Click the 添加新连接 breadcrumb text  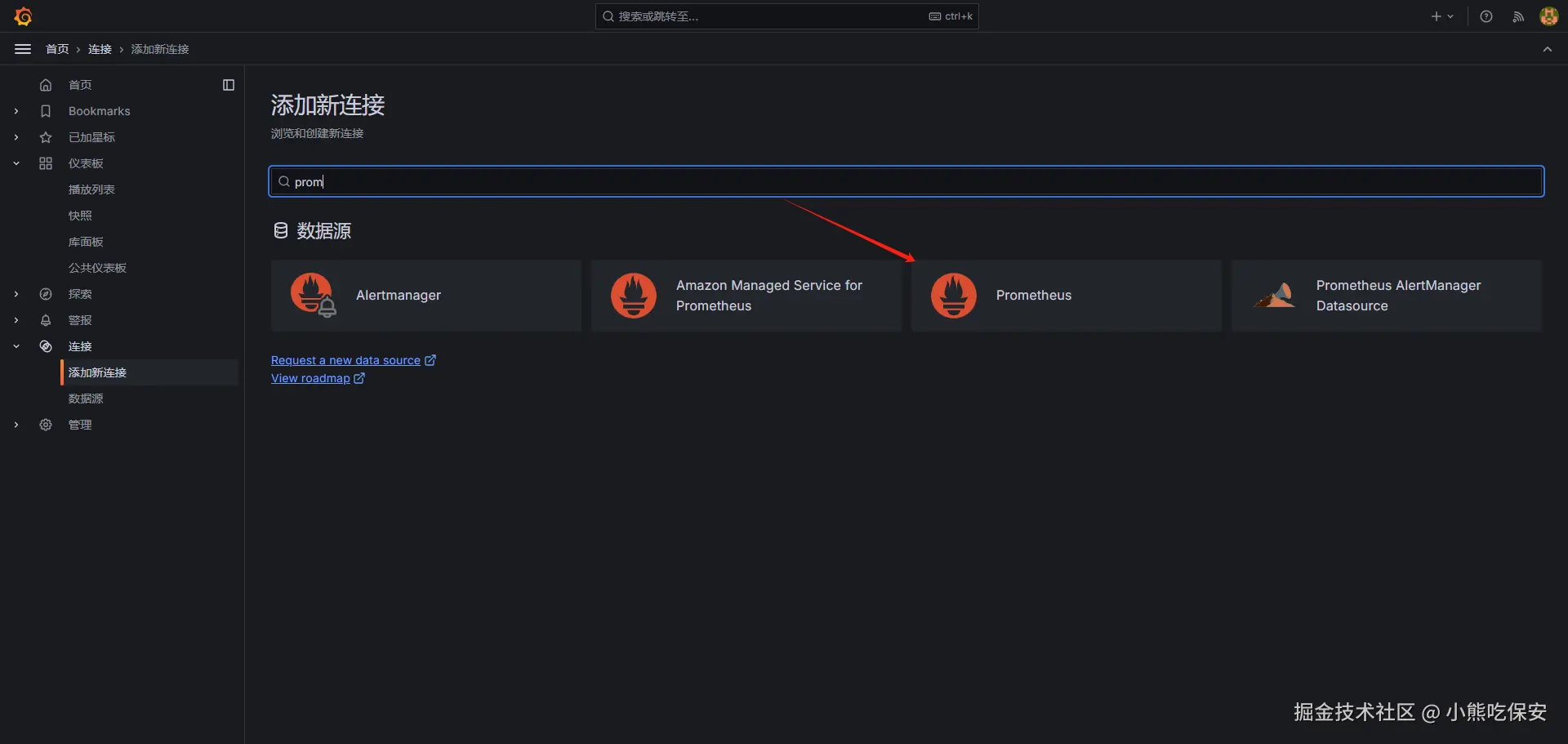160,49
